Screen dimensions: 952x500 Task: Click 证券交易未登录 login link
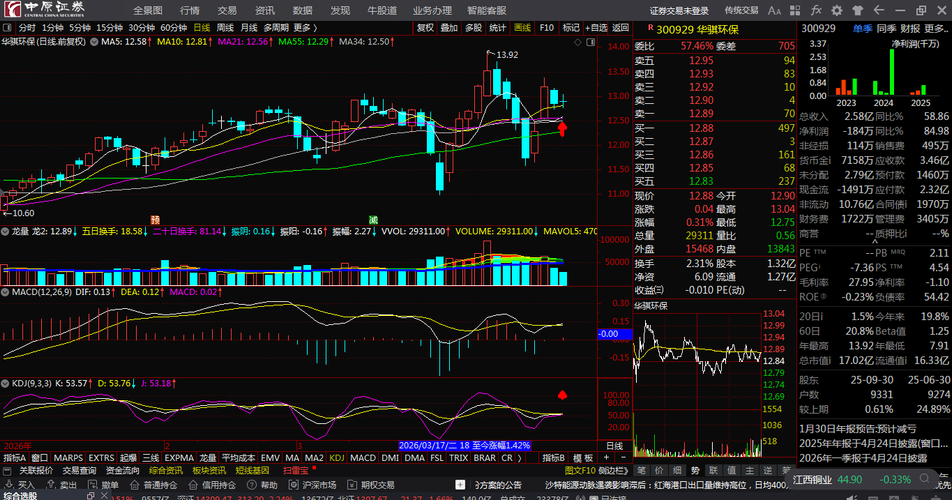[x=679, y=10]
